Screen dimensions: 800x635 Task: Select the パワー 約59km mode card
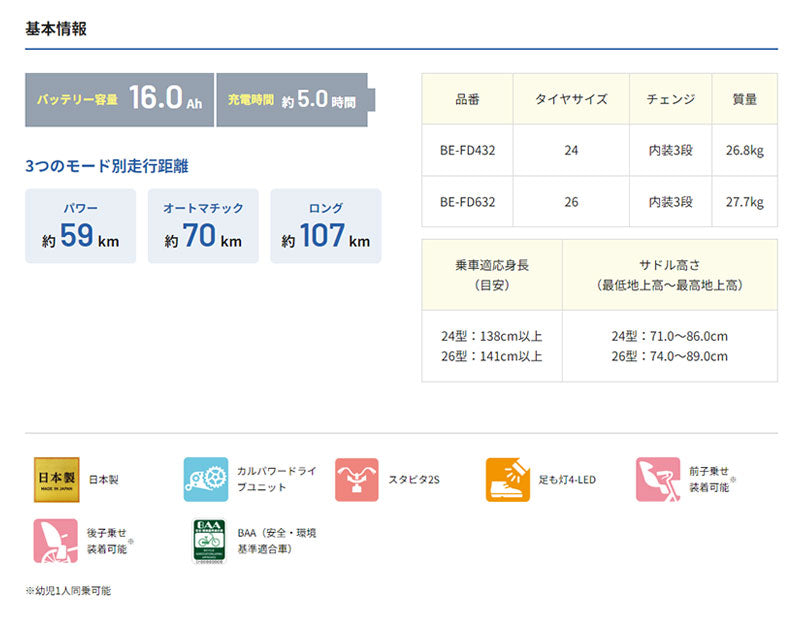point(80,226)
